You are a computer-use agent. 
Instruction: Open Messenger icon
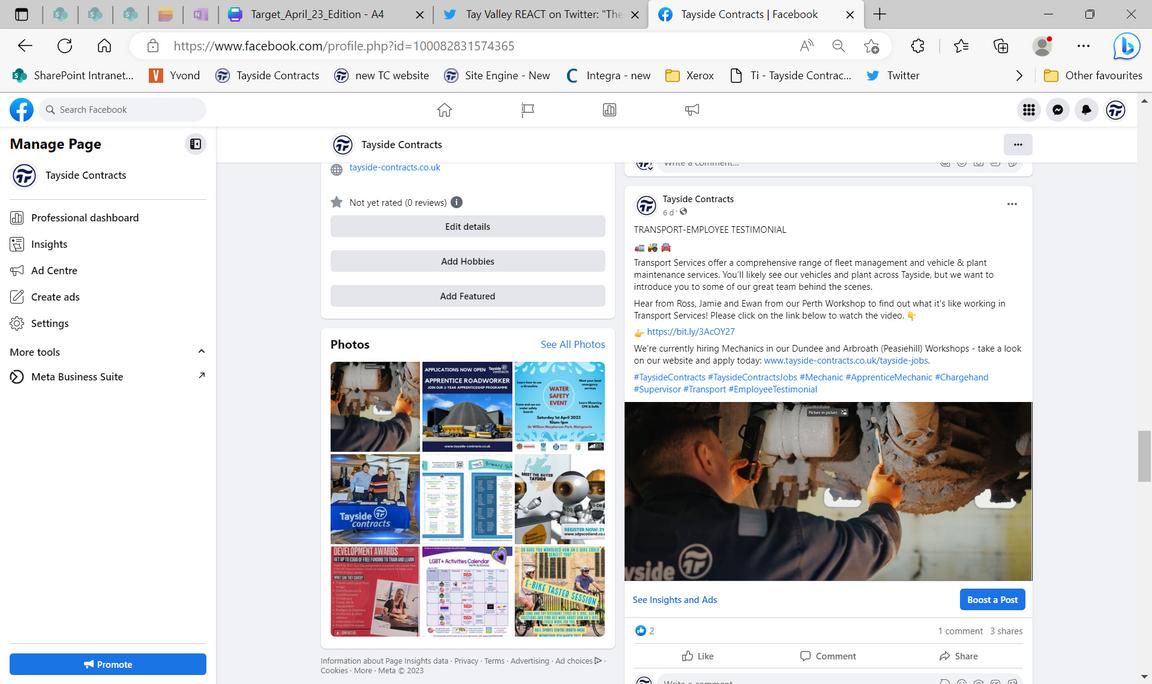(x=1057, y=110)
